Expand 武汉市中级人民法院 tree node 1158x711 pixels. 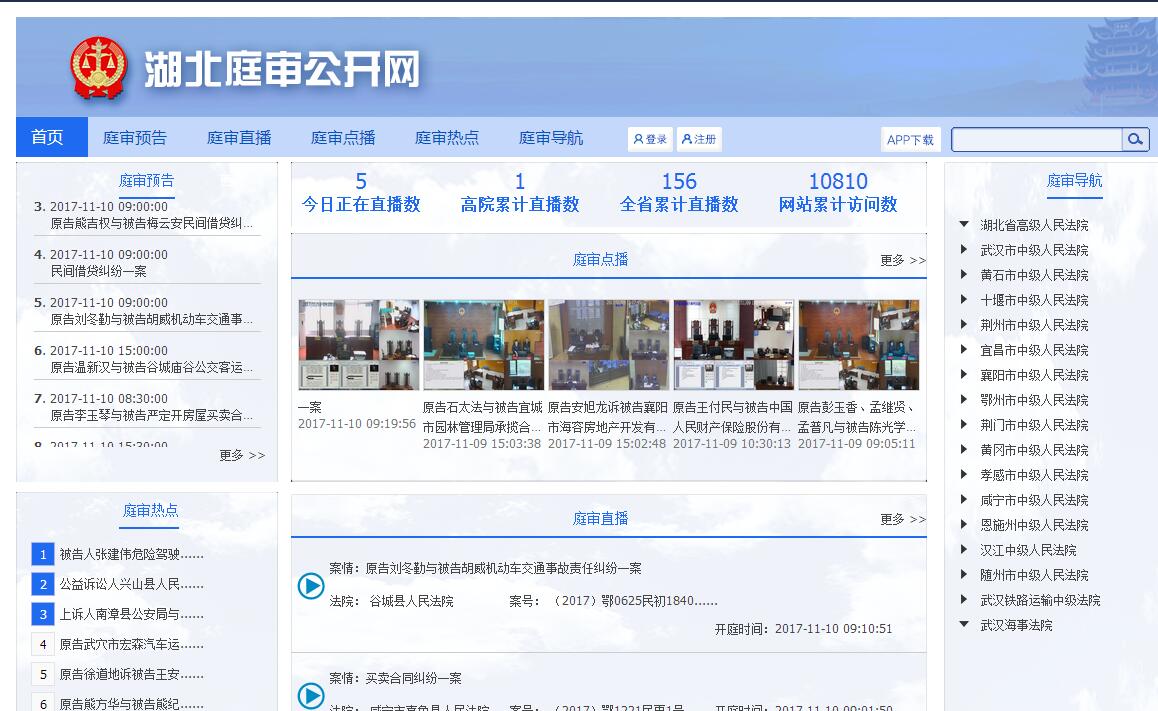(x=964, y=250)
